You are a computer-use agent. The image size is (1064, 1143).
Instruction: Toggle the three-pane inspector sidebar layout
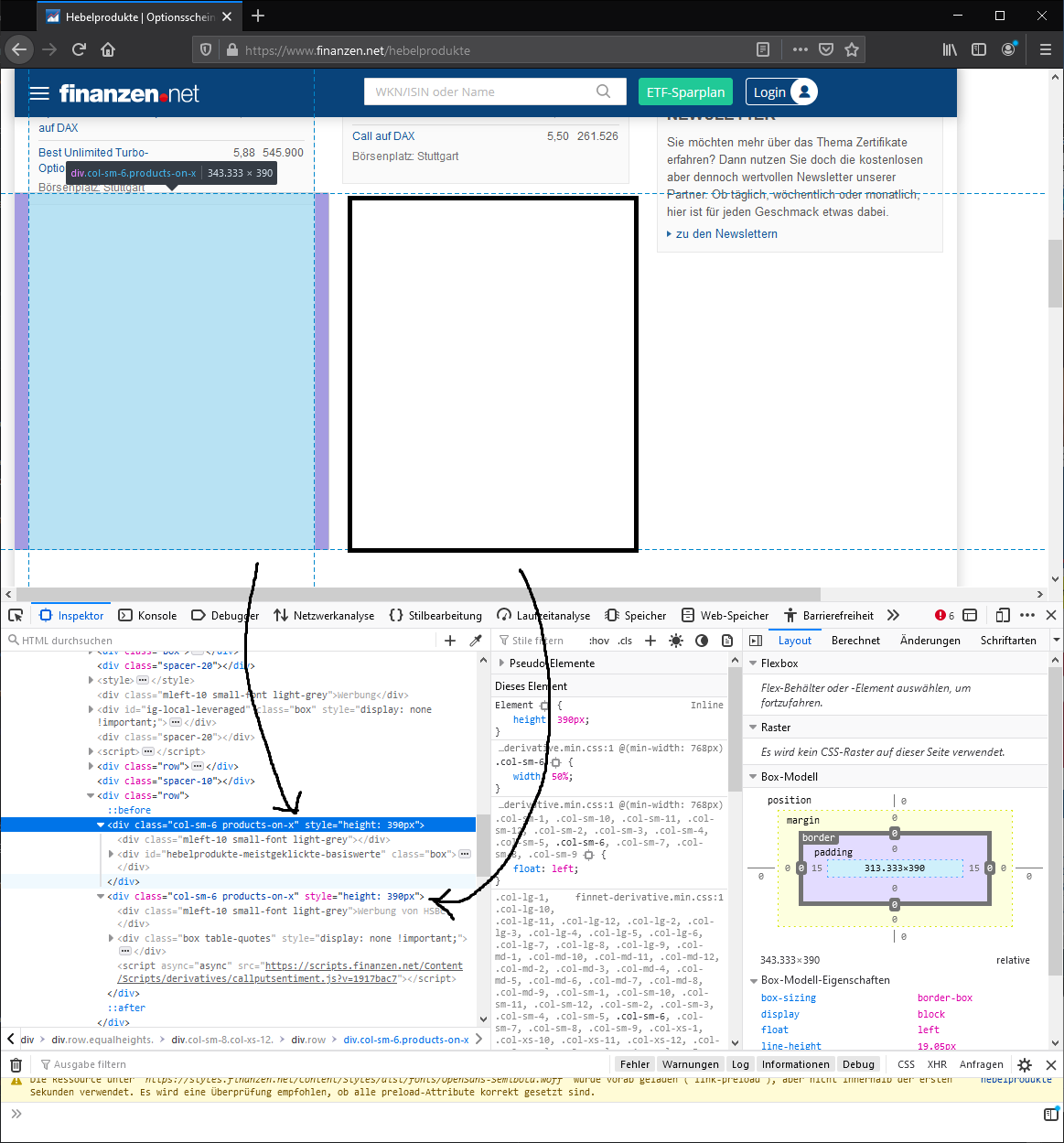[x=756, y=641]
